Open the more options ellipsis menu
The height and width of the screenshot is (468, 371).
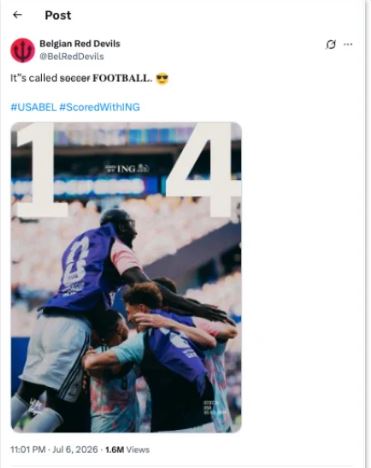coord(348,44)
